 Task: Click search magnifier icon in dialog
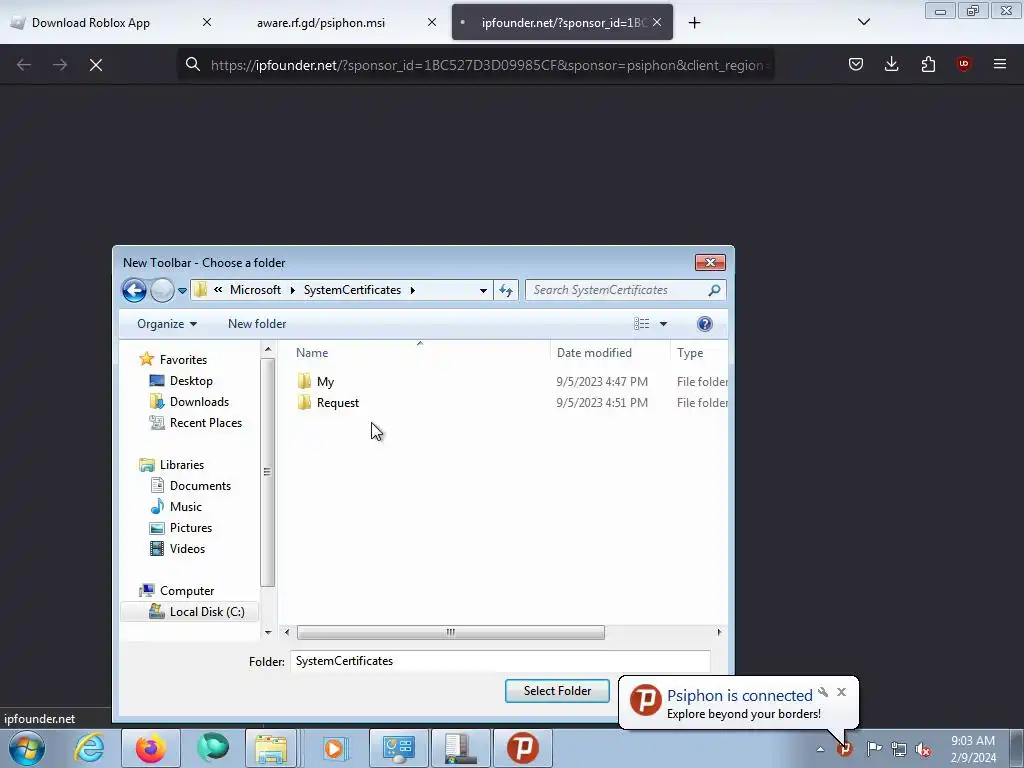pyautogui.click(x=714, y=290)
